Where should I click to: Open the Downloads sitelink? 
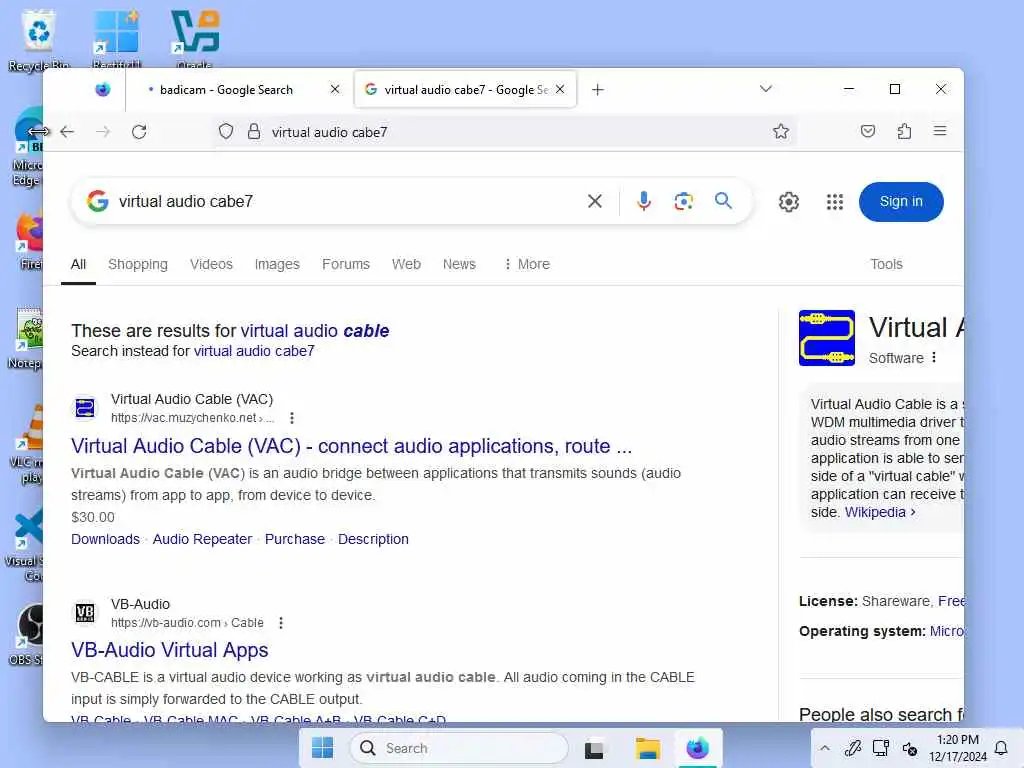pyautogui.click(x=105, y=539)
